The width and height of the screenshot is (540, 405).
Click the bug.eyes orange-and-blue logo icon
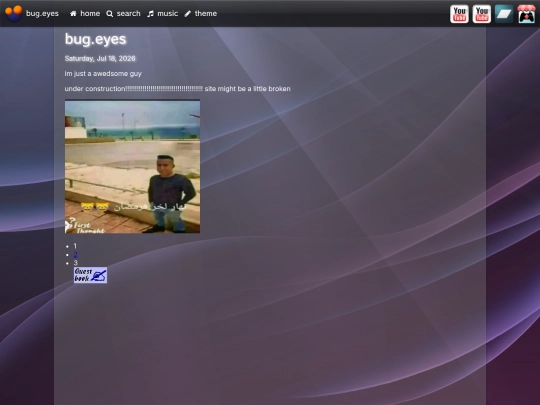13,13
